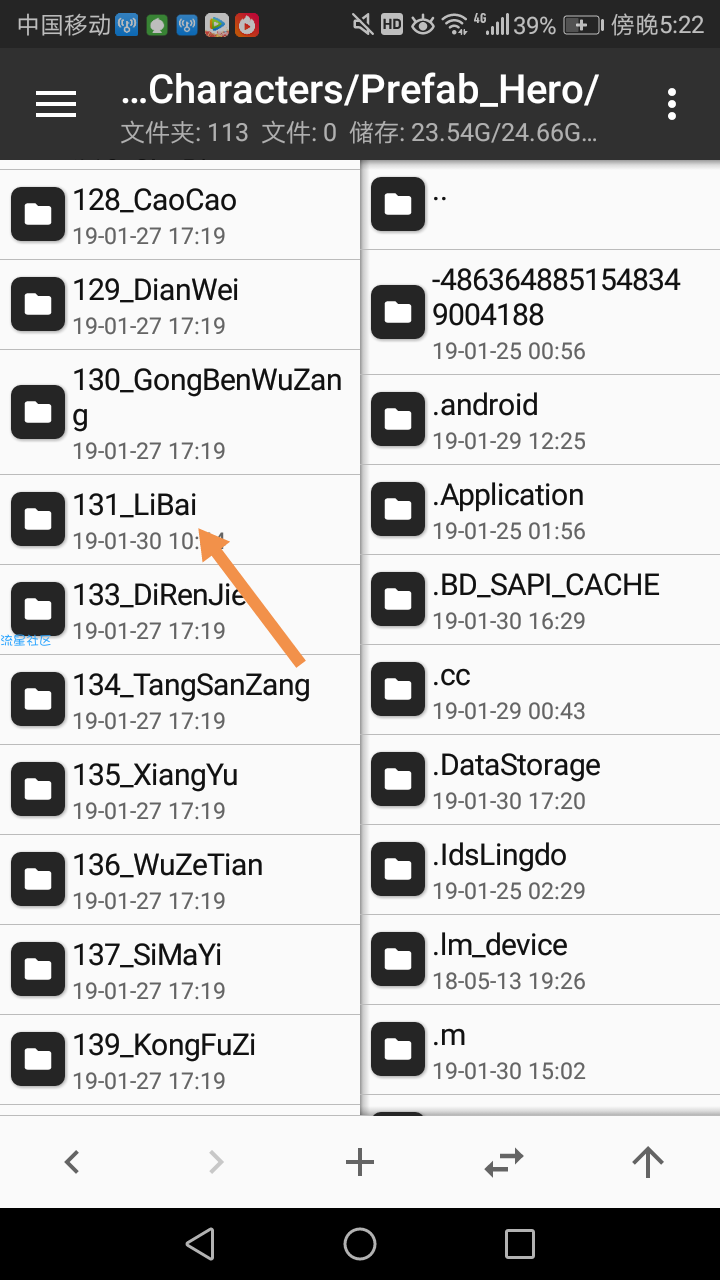Image resolution: width=720 pixels, height=1280 pixels.
Task: Tap the folder icon next to 128_CaoCao
Action: pyautogui.click(x=38, y=214)
